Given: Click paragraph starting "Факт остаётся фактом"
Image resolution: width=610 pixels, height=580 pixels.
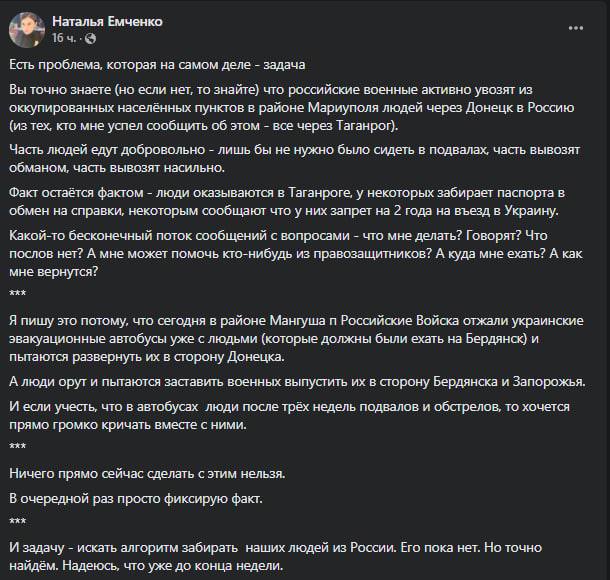Looking at the screenshot, I should (x=290, y=200).
